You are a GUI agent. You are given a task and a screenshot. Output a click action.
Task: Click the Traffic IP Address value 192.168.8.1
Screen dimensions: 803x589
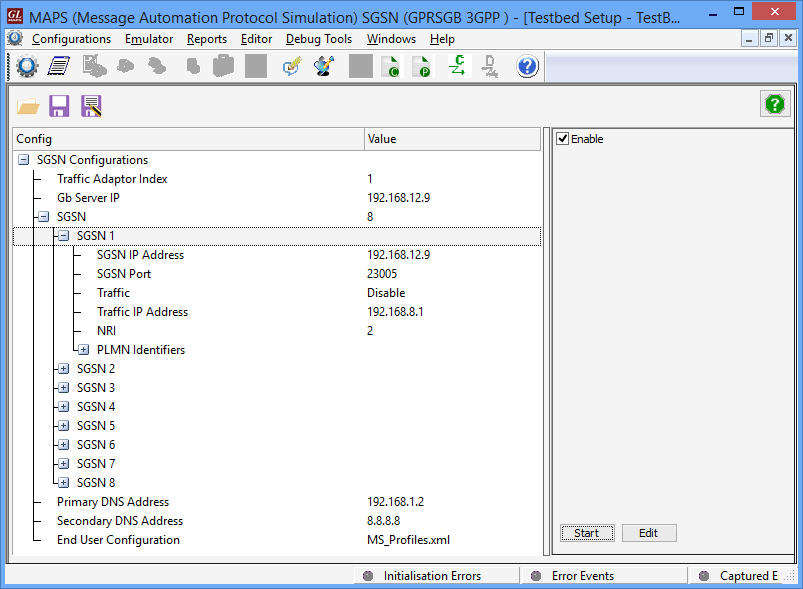pyautogui.click(x=395, y=312)
